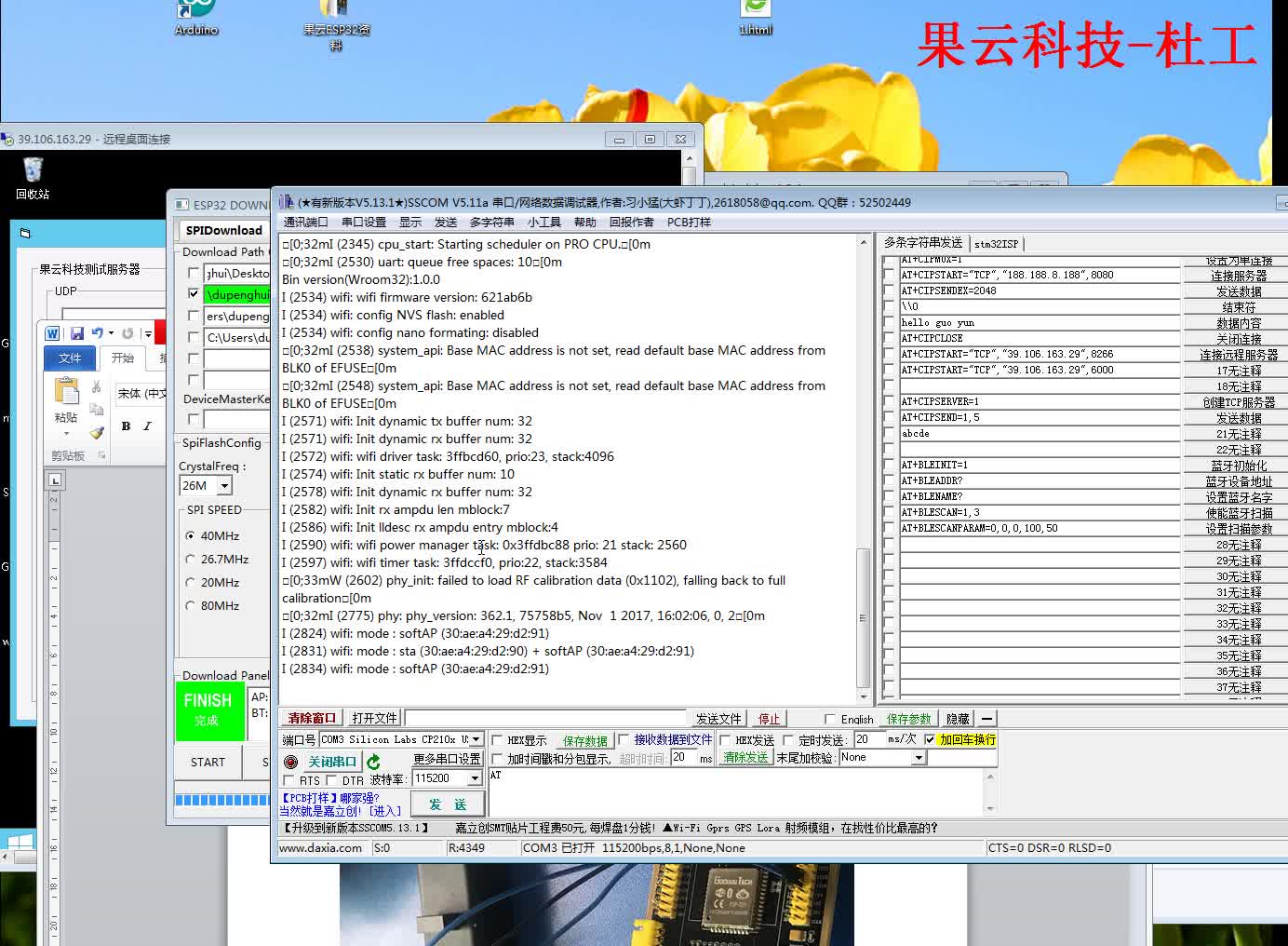The image size is (1288, 946).
Task: Open the 回收站 recycle bin in remote desktop
Action: (x=33, y=178)
